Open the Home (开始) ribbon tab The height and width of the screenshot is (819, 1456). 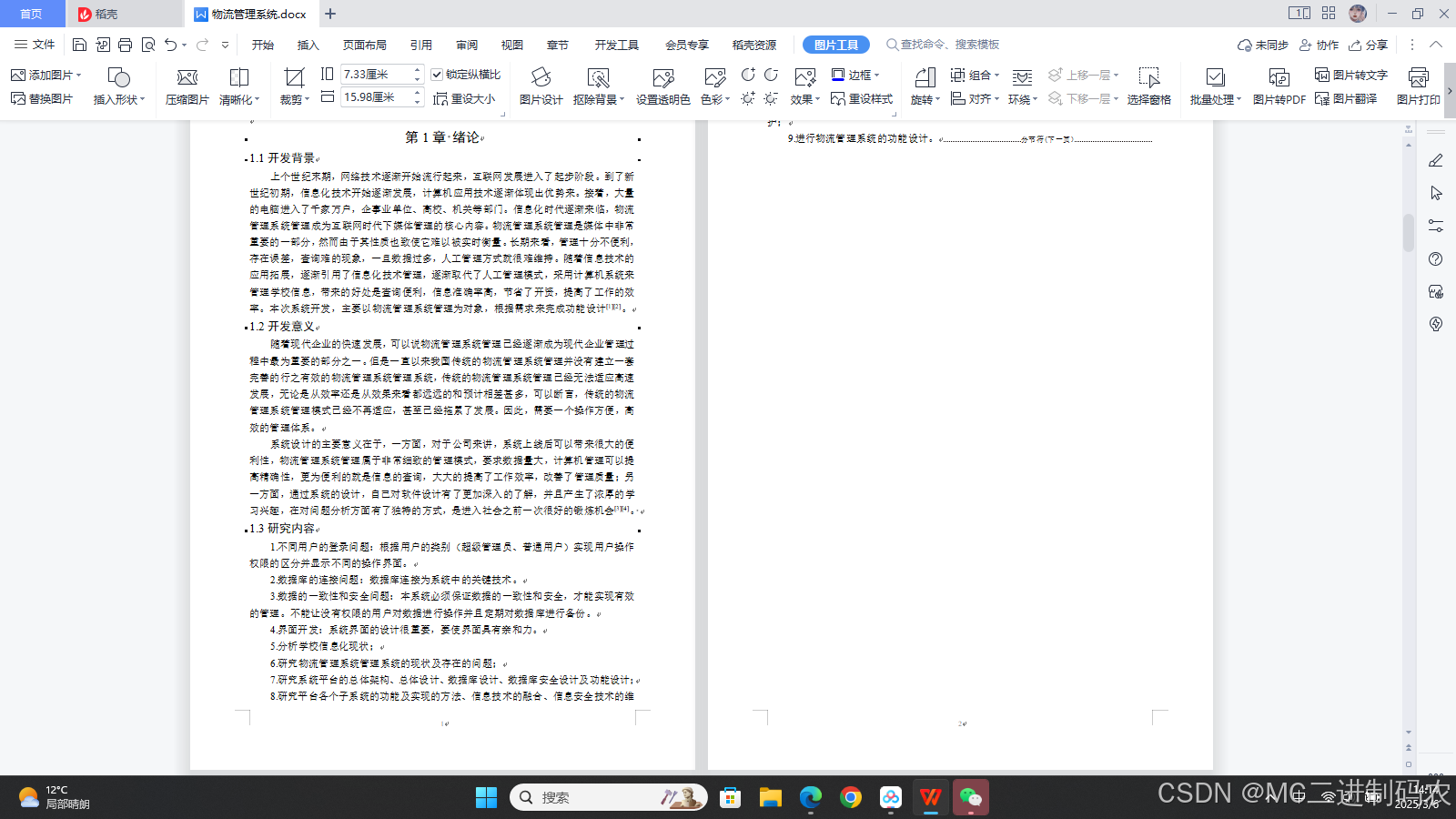tap(263, 45)
